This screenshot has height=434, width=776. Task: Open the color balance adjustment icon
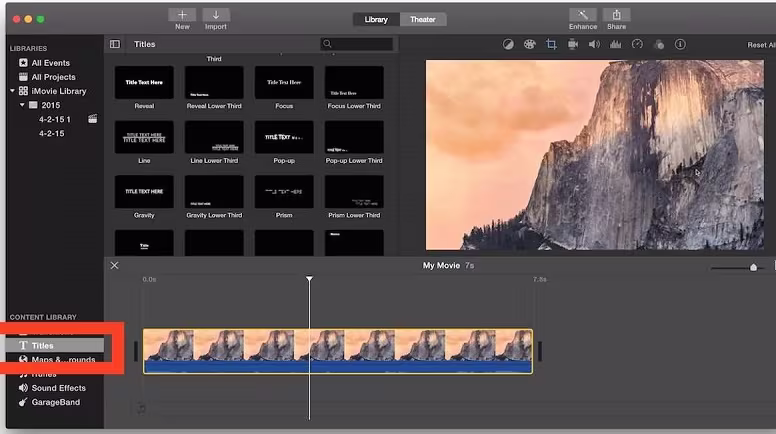click(x=508, y=45)
